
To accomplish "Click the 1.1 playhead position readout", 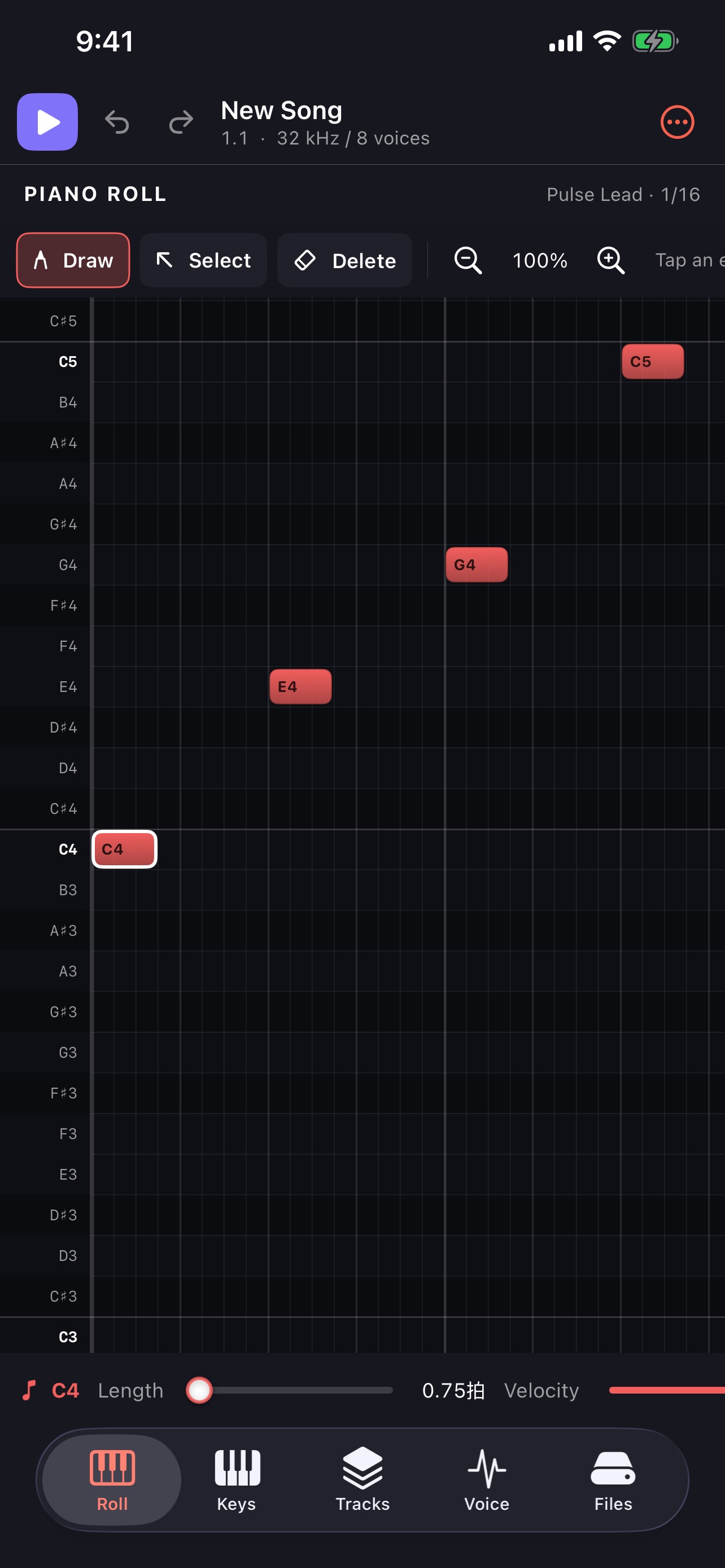I will [x=235, y=138].
